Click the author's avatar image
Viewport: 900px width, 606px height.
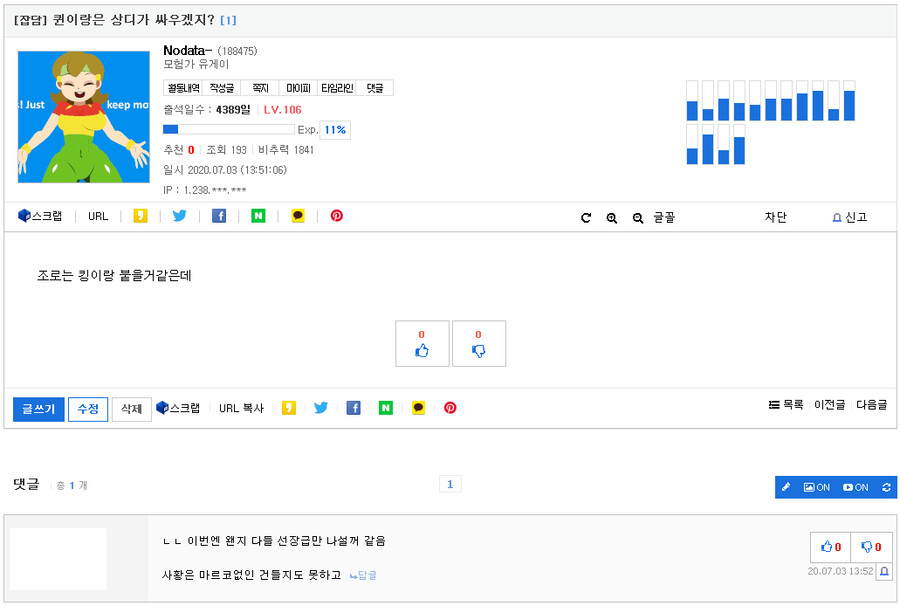[77, 117]
